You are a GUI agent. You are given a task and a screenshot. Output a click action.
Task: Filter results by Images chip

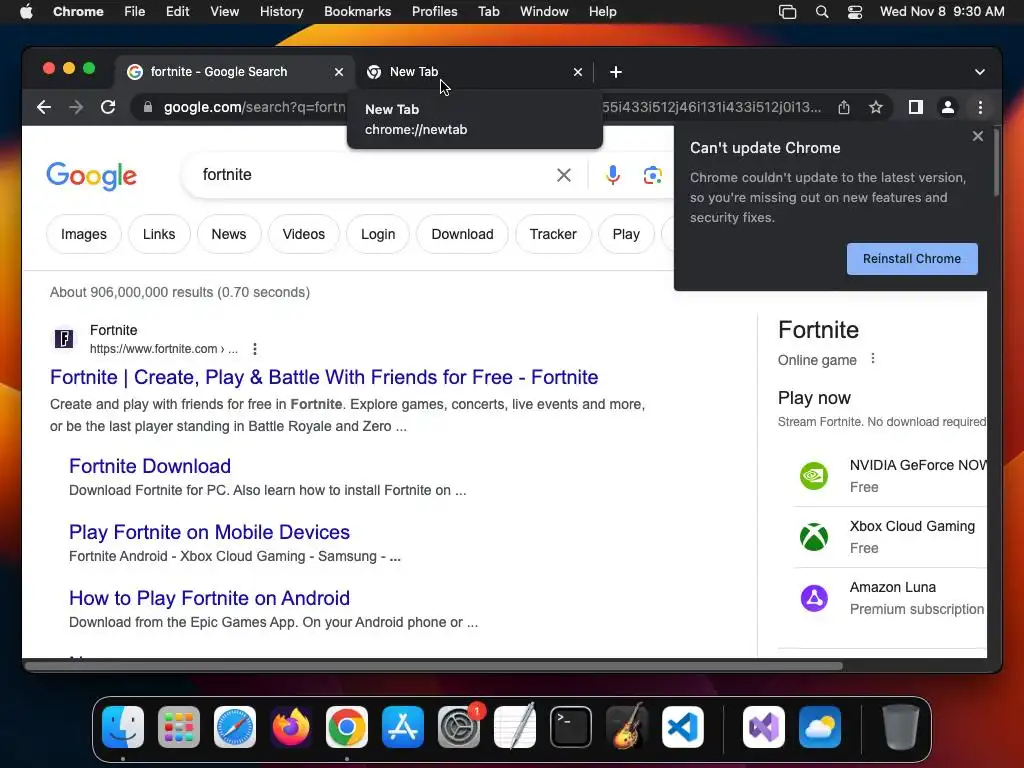pyautogui.click(x=84, y=234)
